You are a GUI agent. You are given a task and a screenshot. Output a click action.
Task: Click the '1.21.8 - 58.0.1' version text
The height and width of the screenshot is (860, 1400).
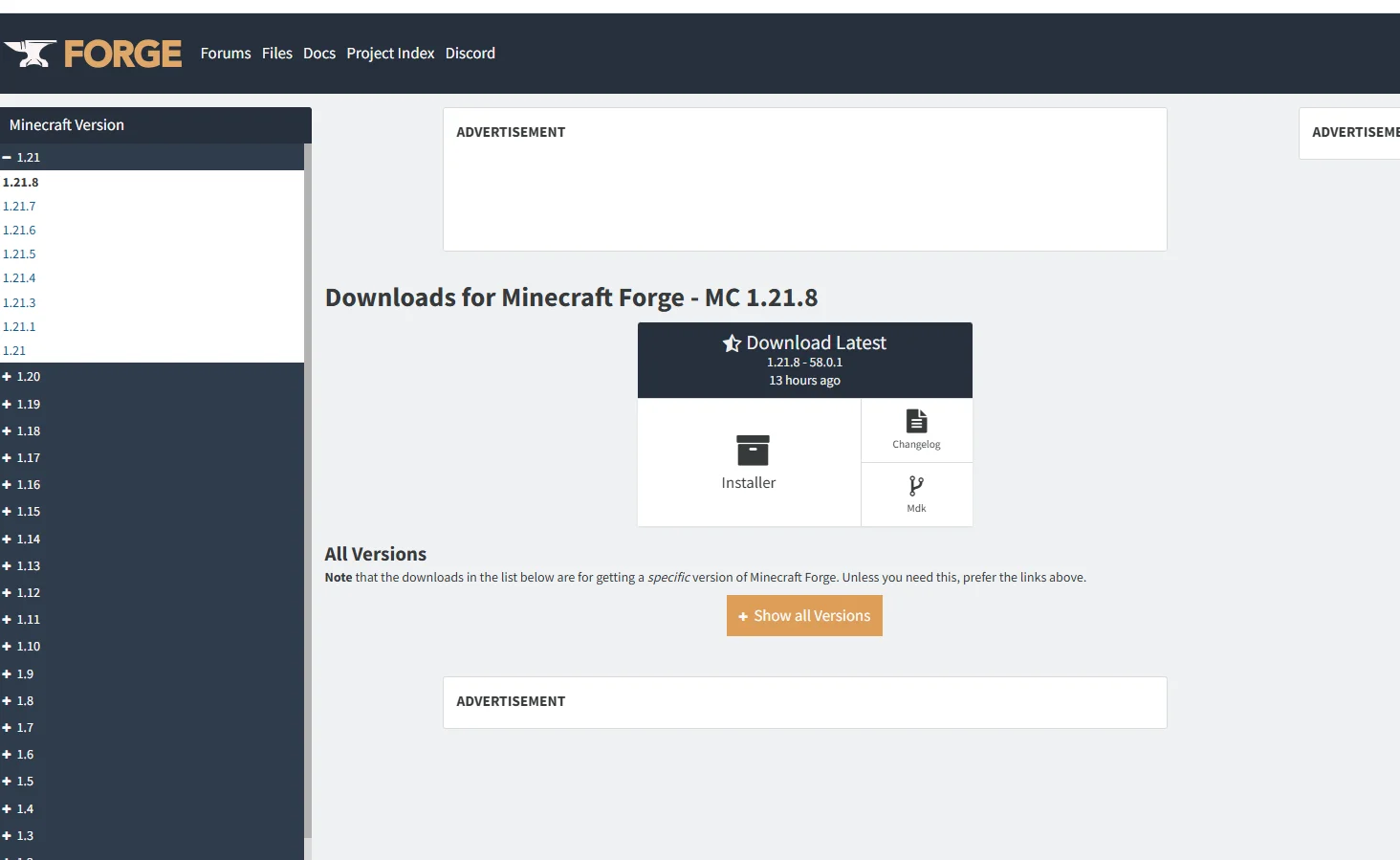click(804, 363)
